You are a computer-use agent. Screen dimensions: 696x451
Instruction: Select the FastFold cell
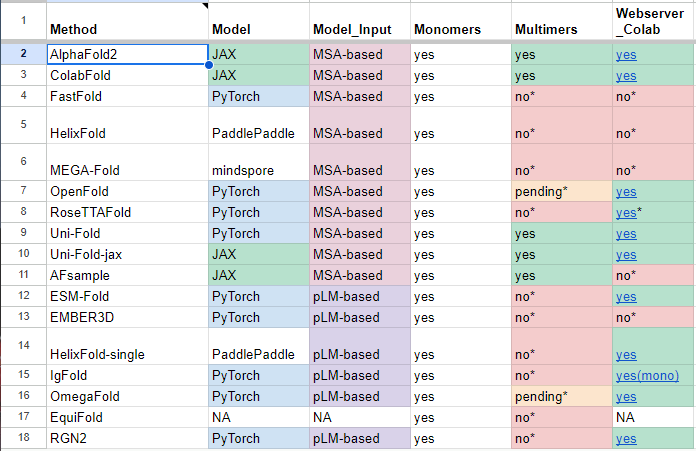pyautogui.click(x=127, y=96)
